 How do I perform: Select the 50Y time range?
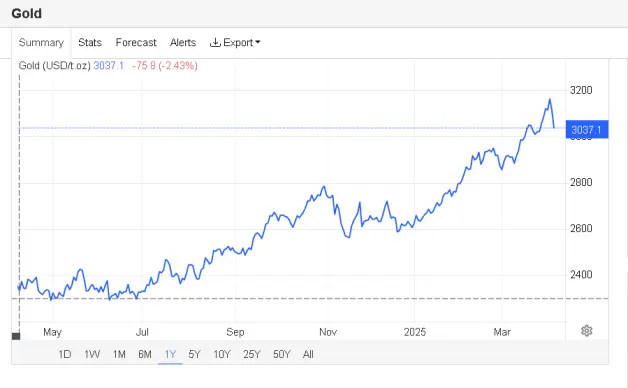click(282, 354)
